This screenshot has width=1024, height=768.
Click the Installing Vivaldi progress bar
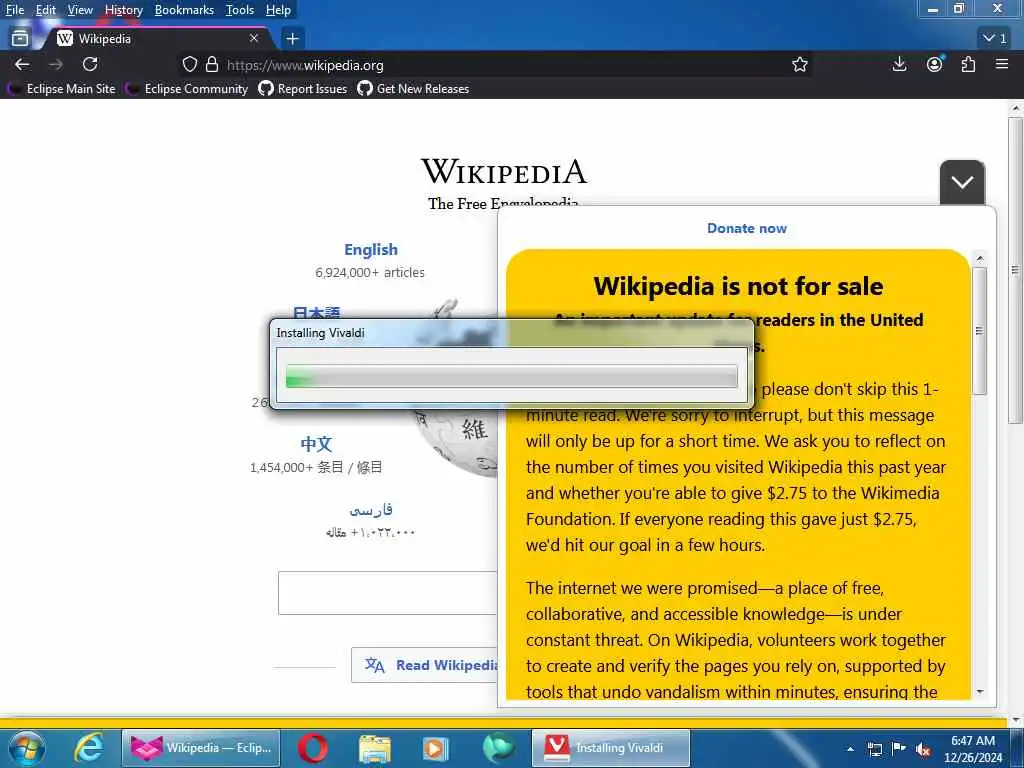pyautogui.click(x=511, y=376)
